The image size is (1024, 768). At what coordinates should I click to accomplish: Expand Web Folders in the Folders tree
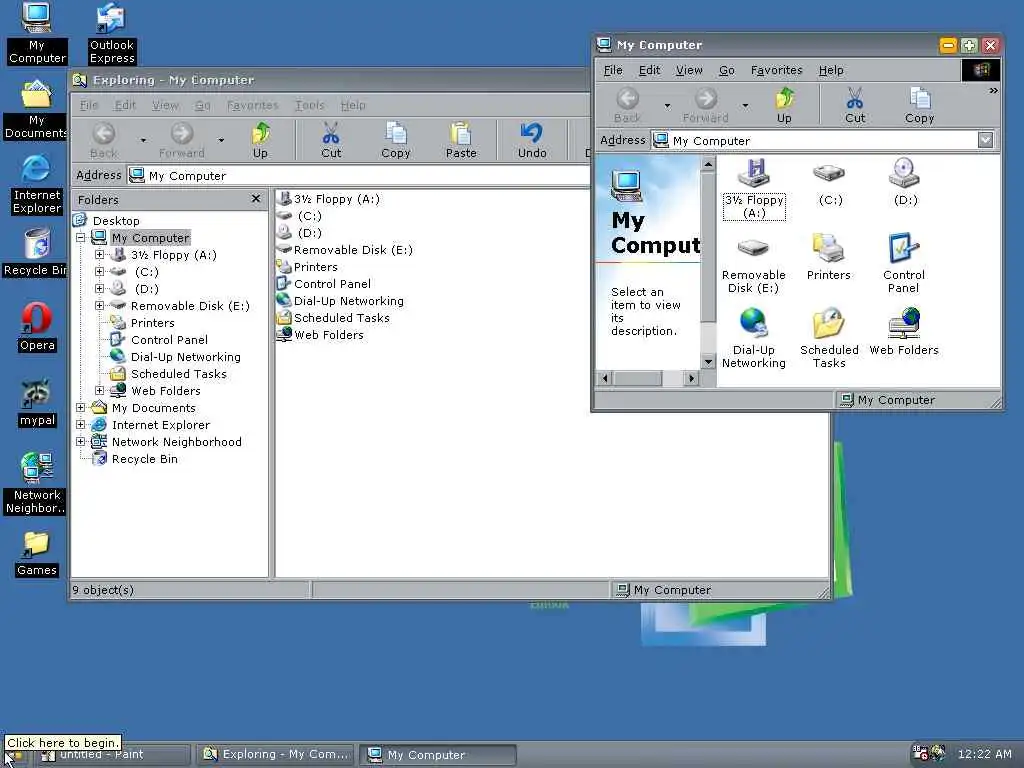(99, 391)
